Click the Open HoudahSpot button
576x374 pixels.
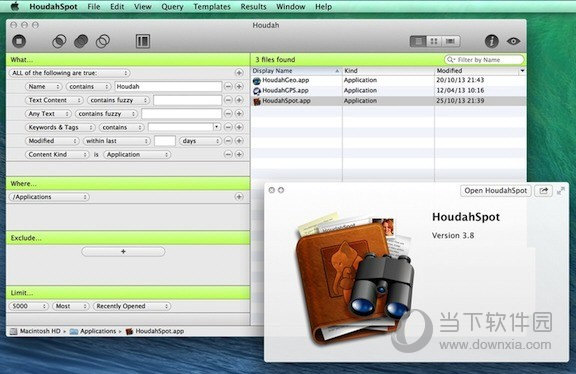496,191
